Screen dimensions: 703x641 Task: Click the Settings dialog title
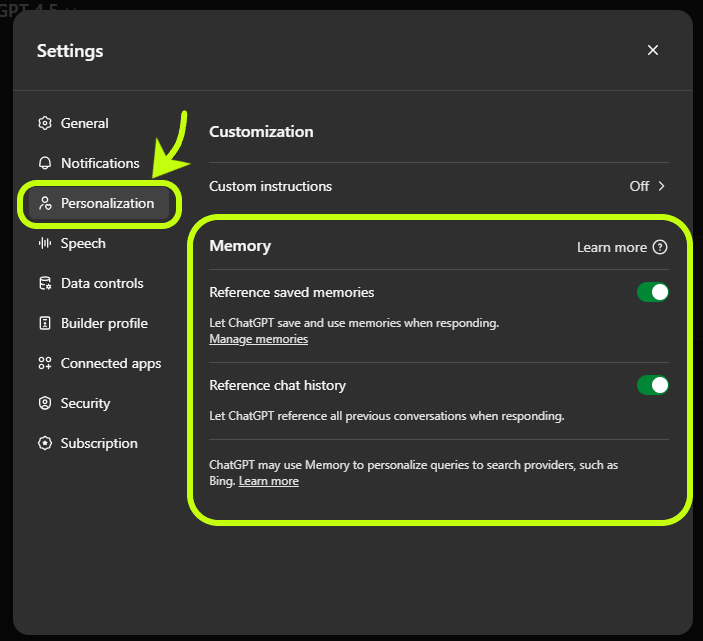coord(70,51)
